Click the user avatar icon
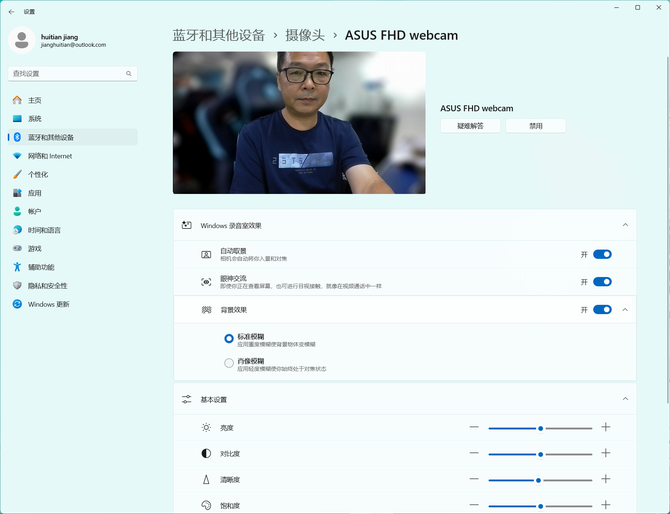The height and width of the screenshot is (514, 670). pos(21,40)
